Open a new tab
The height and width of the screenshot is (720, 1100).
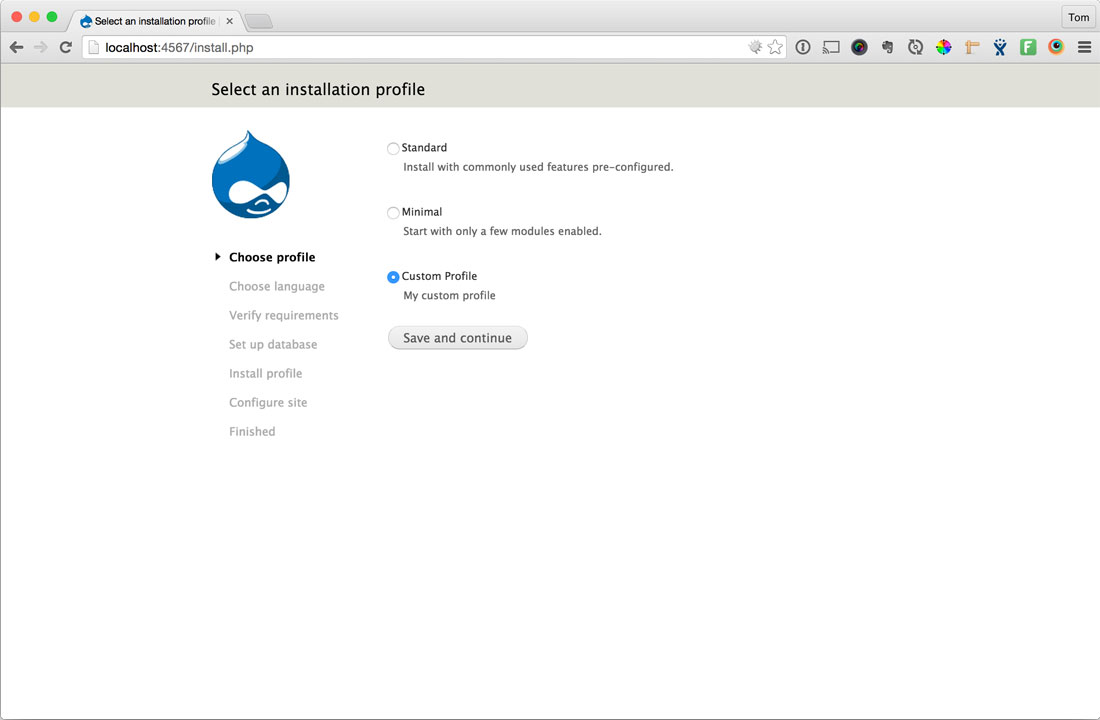pyautogui.click(x=258, y=21)
